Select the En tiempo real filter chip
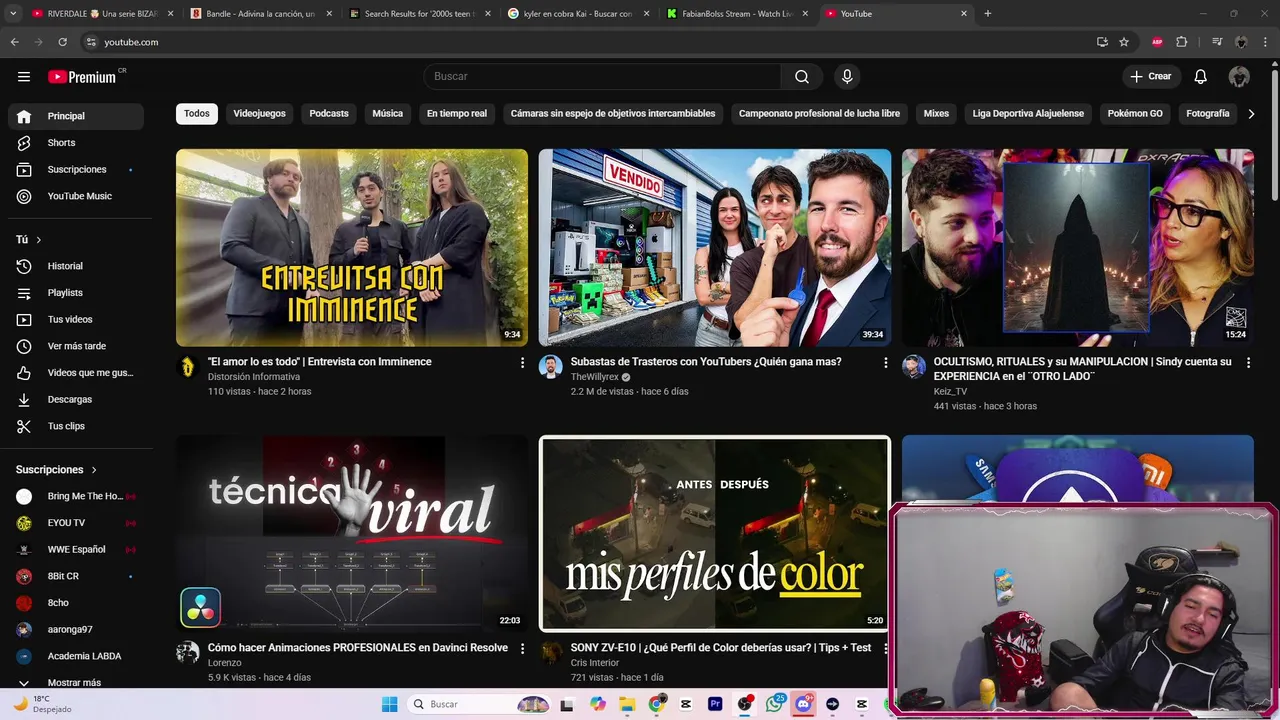 point(457,114)
